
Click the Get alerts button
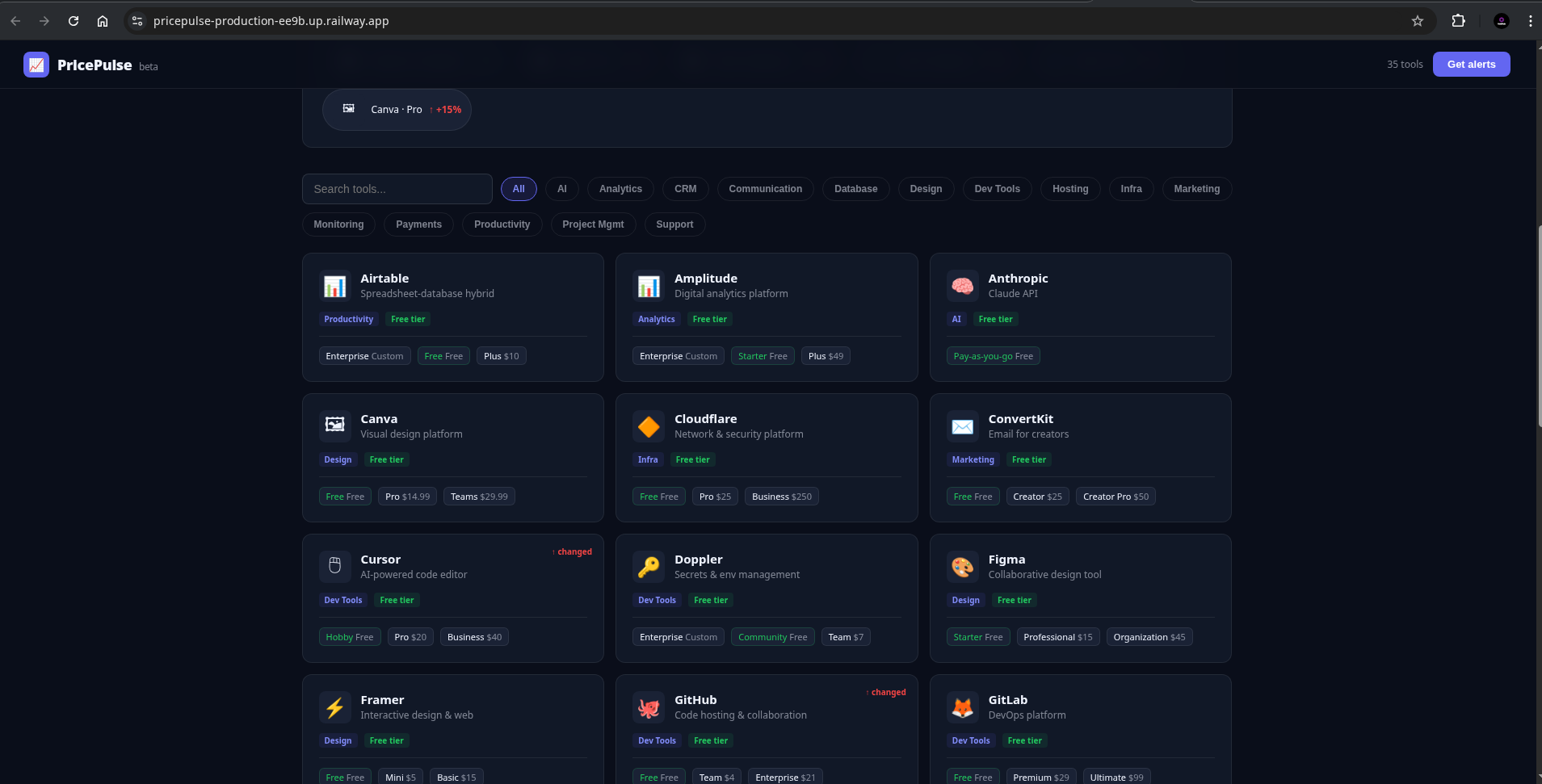[x=1471, y=65]
